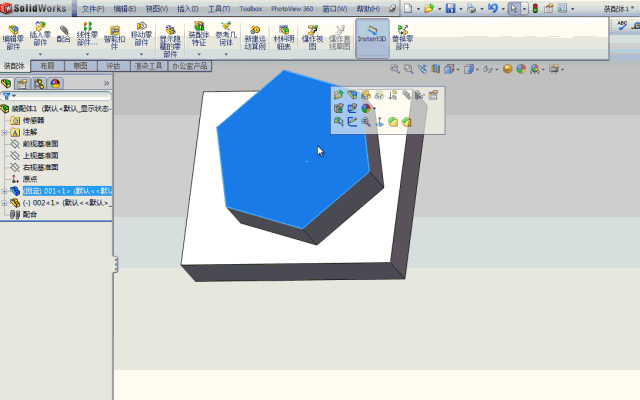This screenshot has height=400, width=640.
Task: Open the 配合 (Mate) tool
Action: [64, 34]
